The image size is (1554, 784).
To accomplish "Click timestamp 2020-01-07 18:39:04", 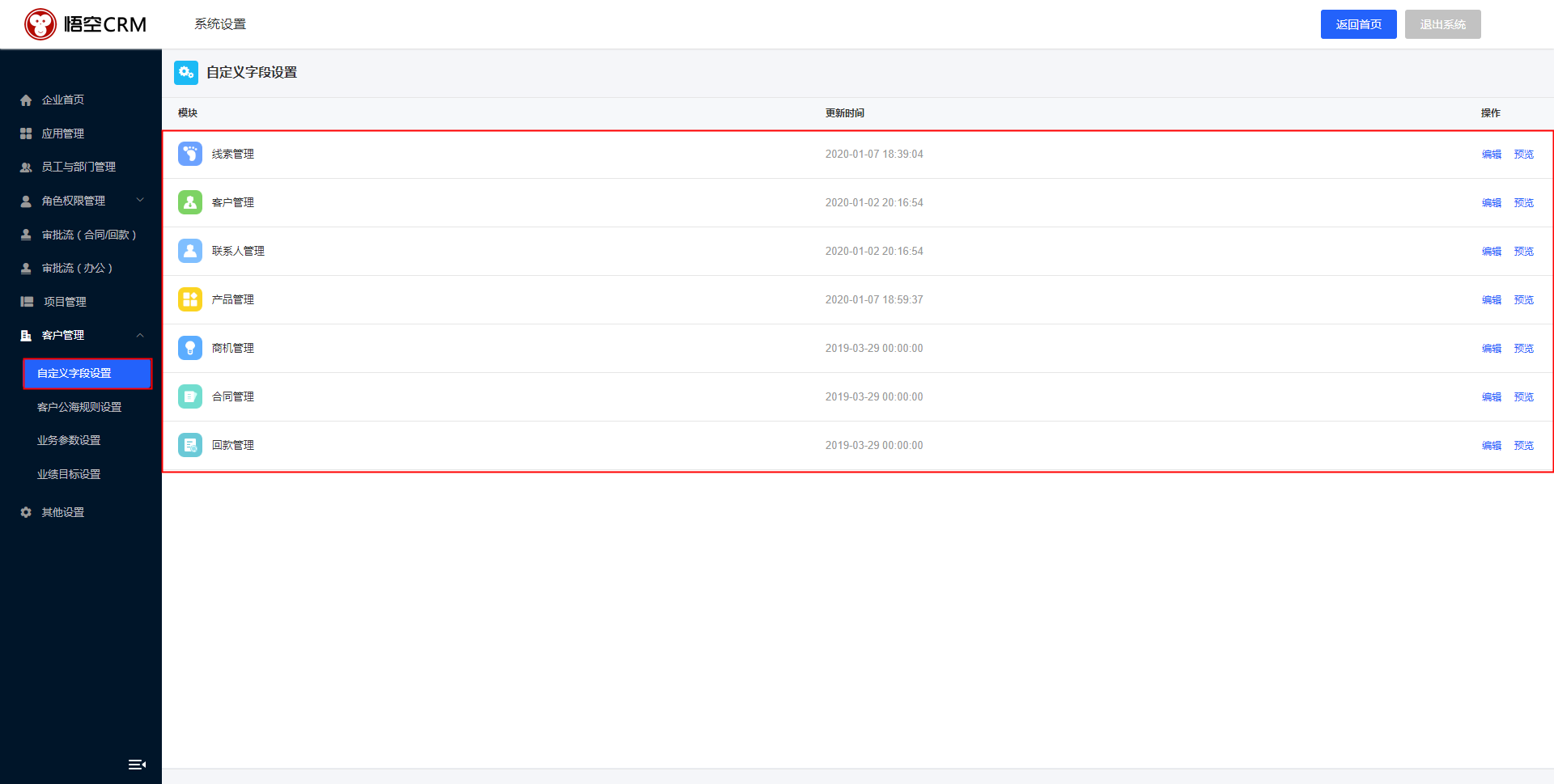I will (x=874, y=154).
